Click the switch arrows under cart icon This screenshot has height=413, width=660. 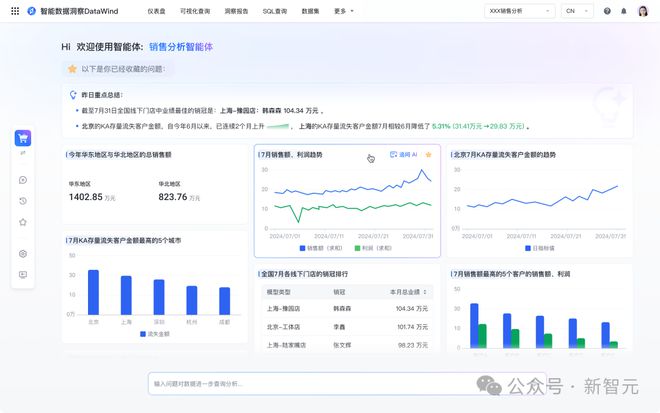(x=23, y=153)
